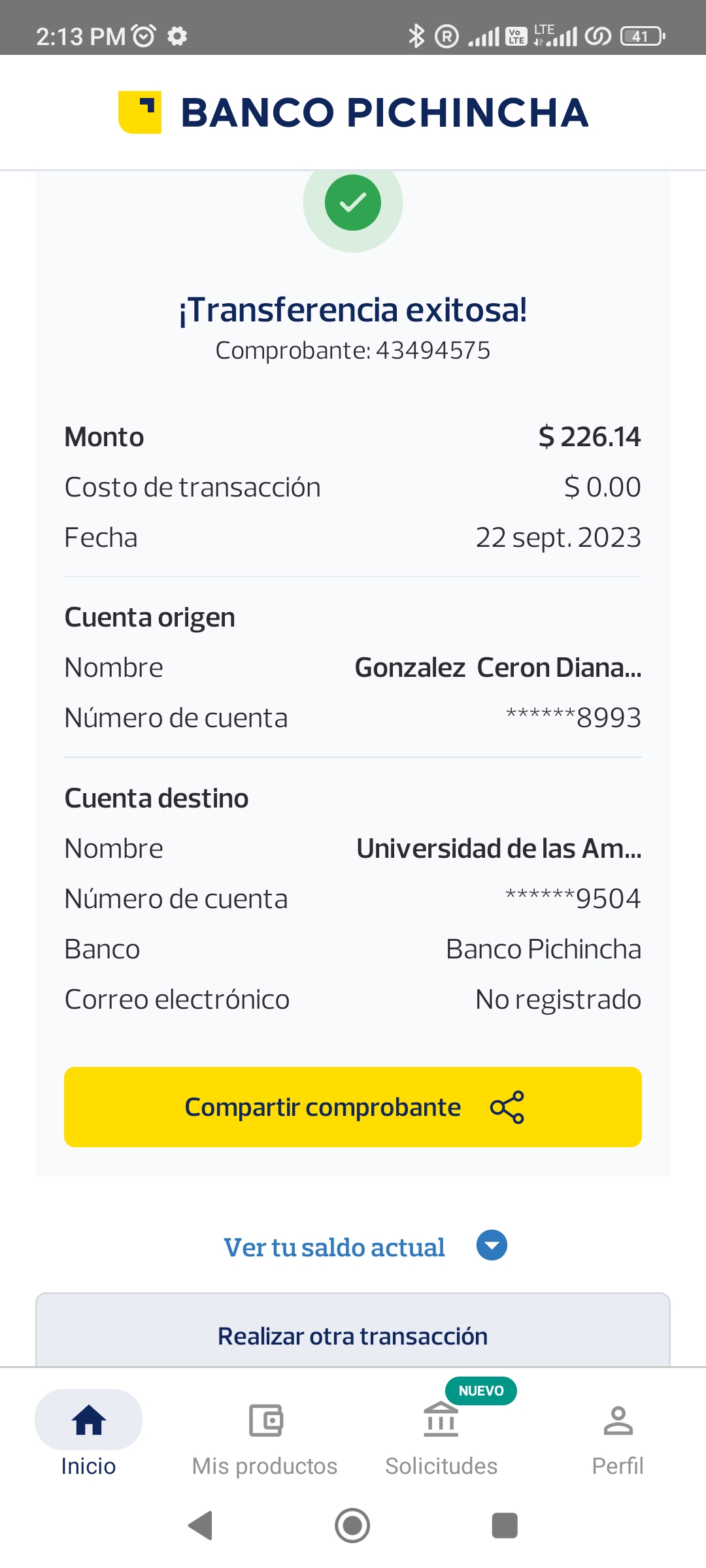This screenshot has width=706, height=1568.
Task: Switch to the Solicitudes tab label
Action: (x=441, y=1466)
